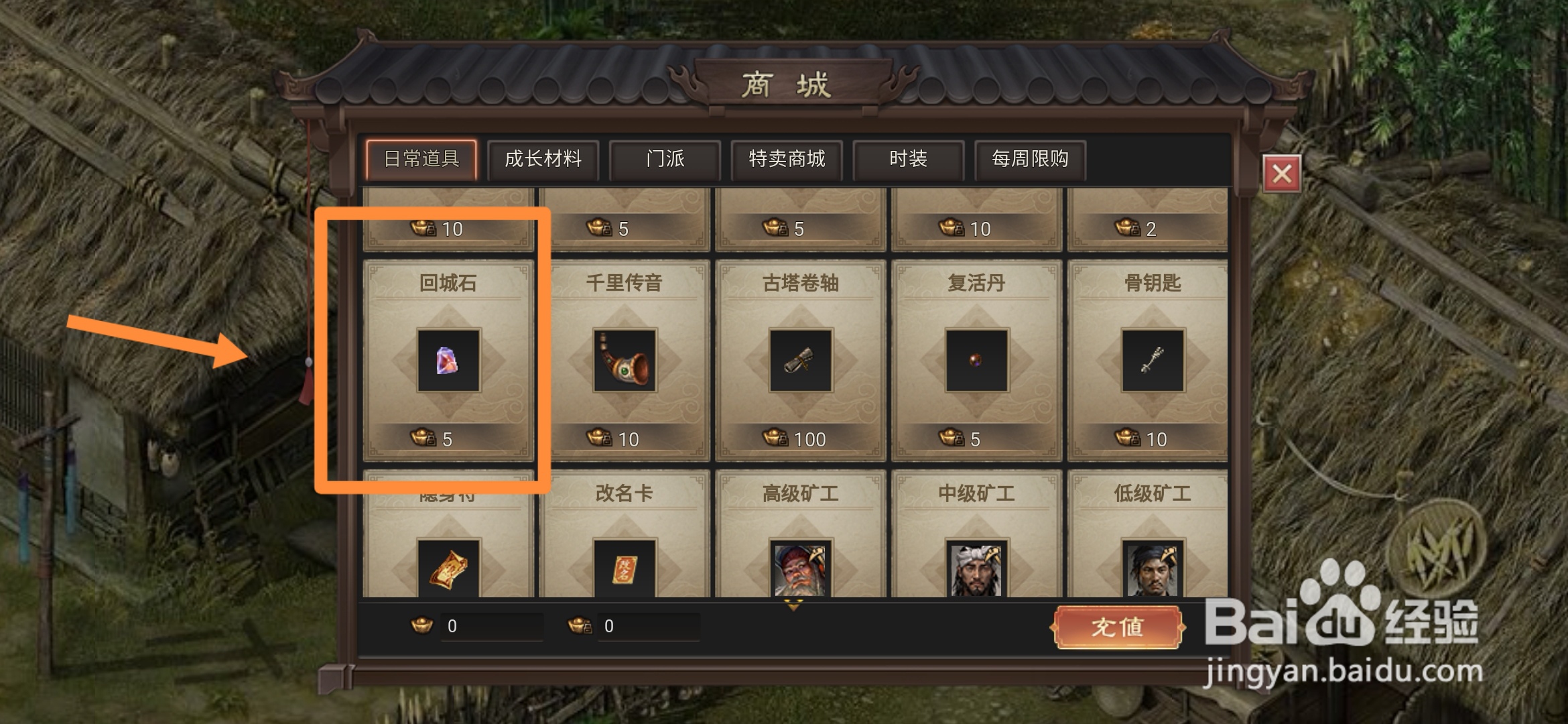The height and width of the screenshot is (724, 1568).
Task: Click the 充值 recharge button
Action: coord(1118,627)
